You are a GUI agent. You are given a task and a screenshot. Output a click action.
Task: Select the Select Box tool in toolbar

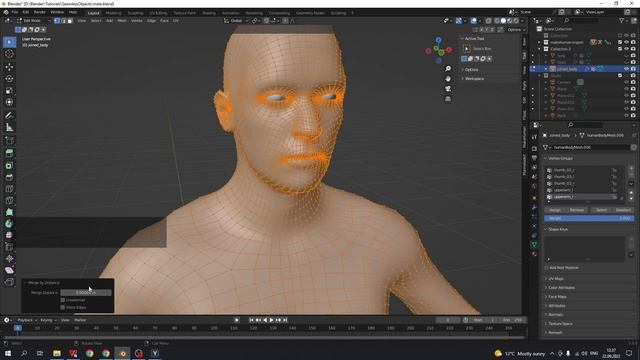(x=9, y=42)
